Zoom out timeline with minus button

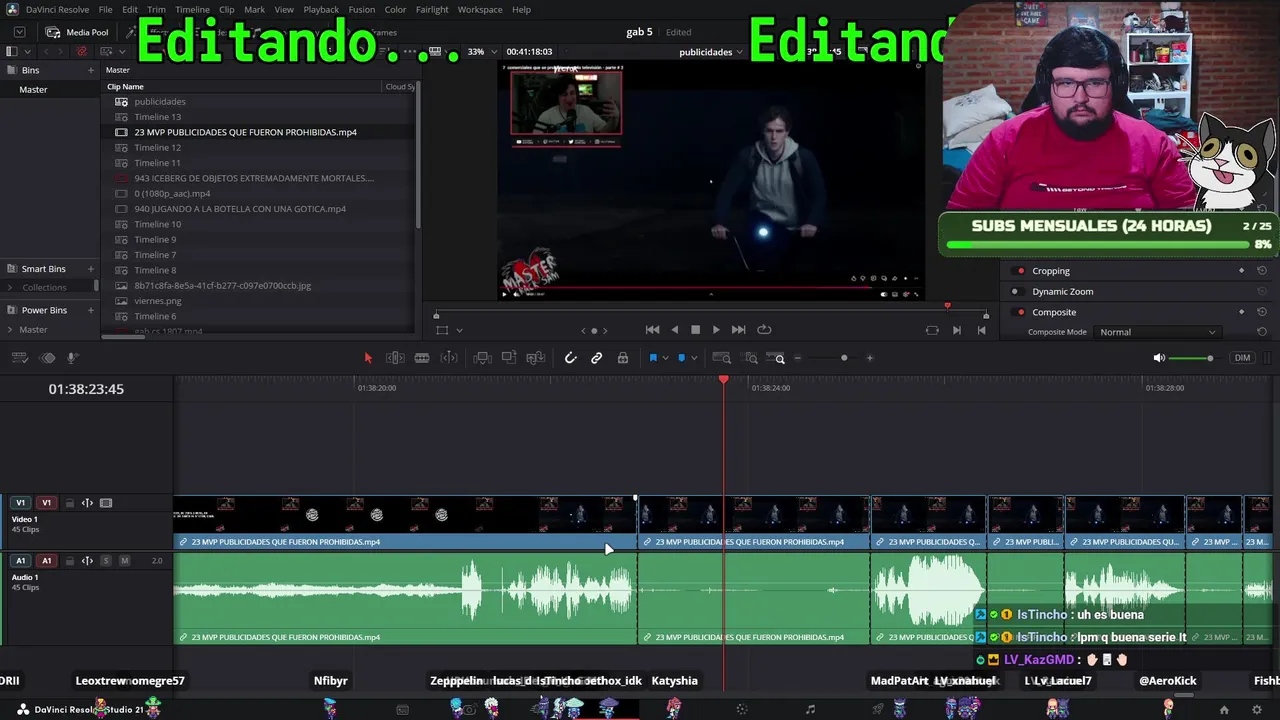click(x=797, y=358)
